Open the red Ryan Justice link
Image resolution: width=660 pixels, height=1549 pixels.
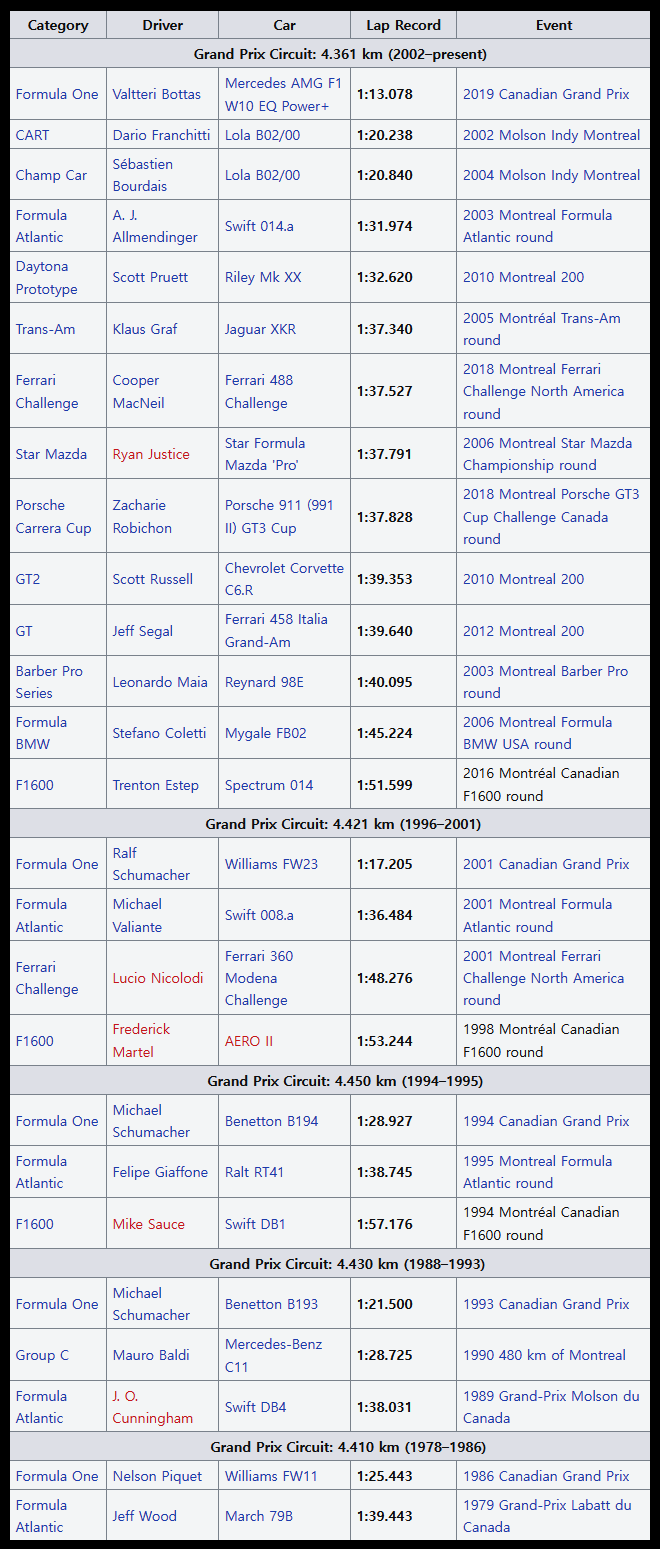151,454
